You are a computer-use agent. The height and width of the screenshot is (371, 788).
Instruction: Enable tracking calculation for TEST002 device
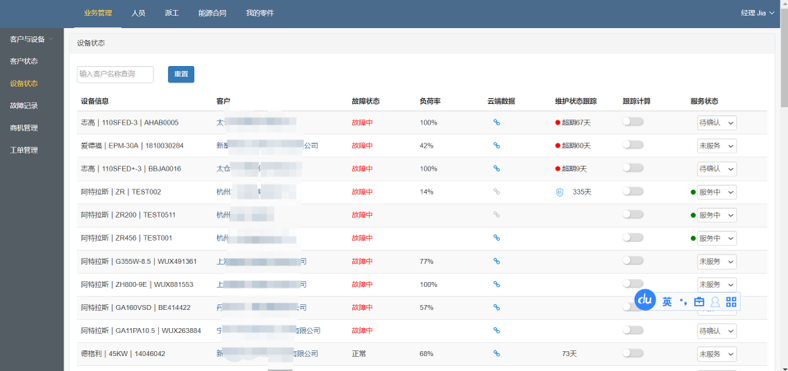[633, 191]
